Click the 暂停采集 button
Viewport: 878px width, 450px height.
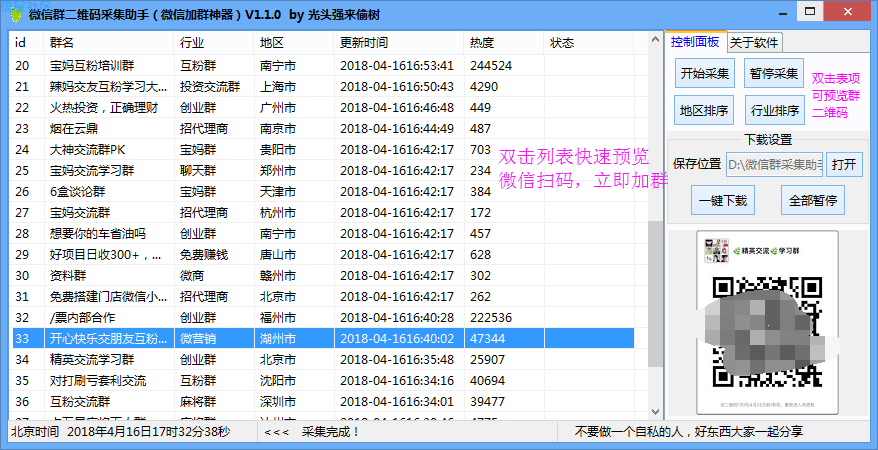(x=774, y=73)
